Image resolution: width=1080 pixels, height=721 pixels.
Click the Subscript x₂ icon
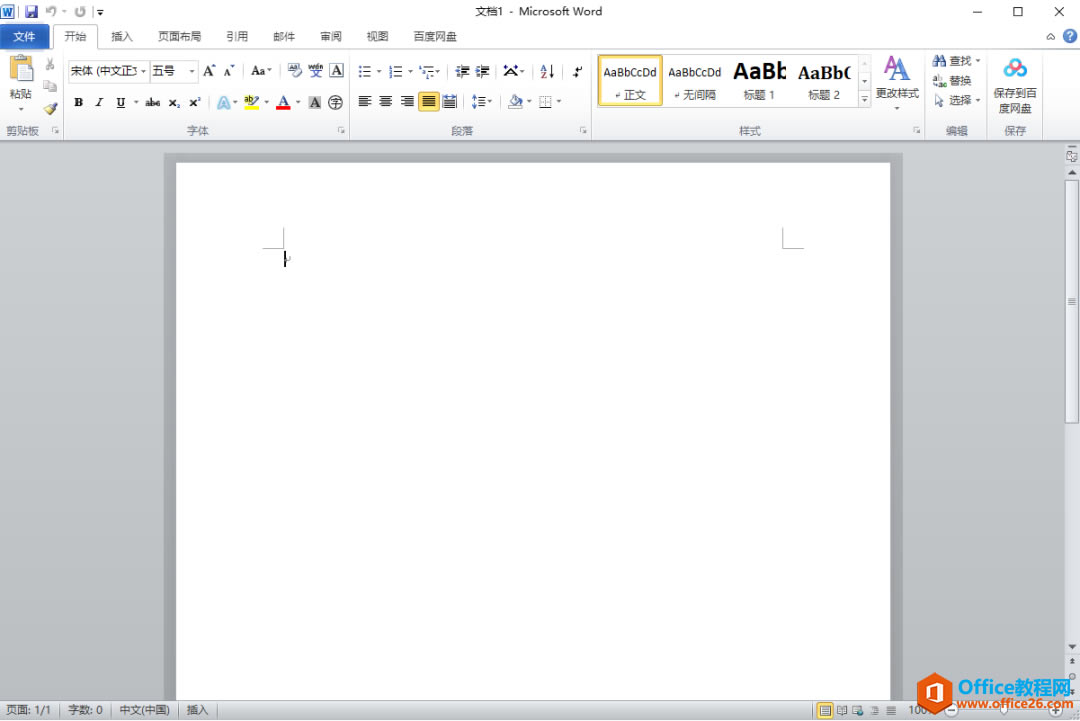point(174,103)
